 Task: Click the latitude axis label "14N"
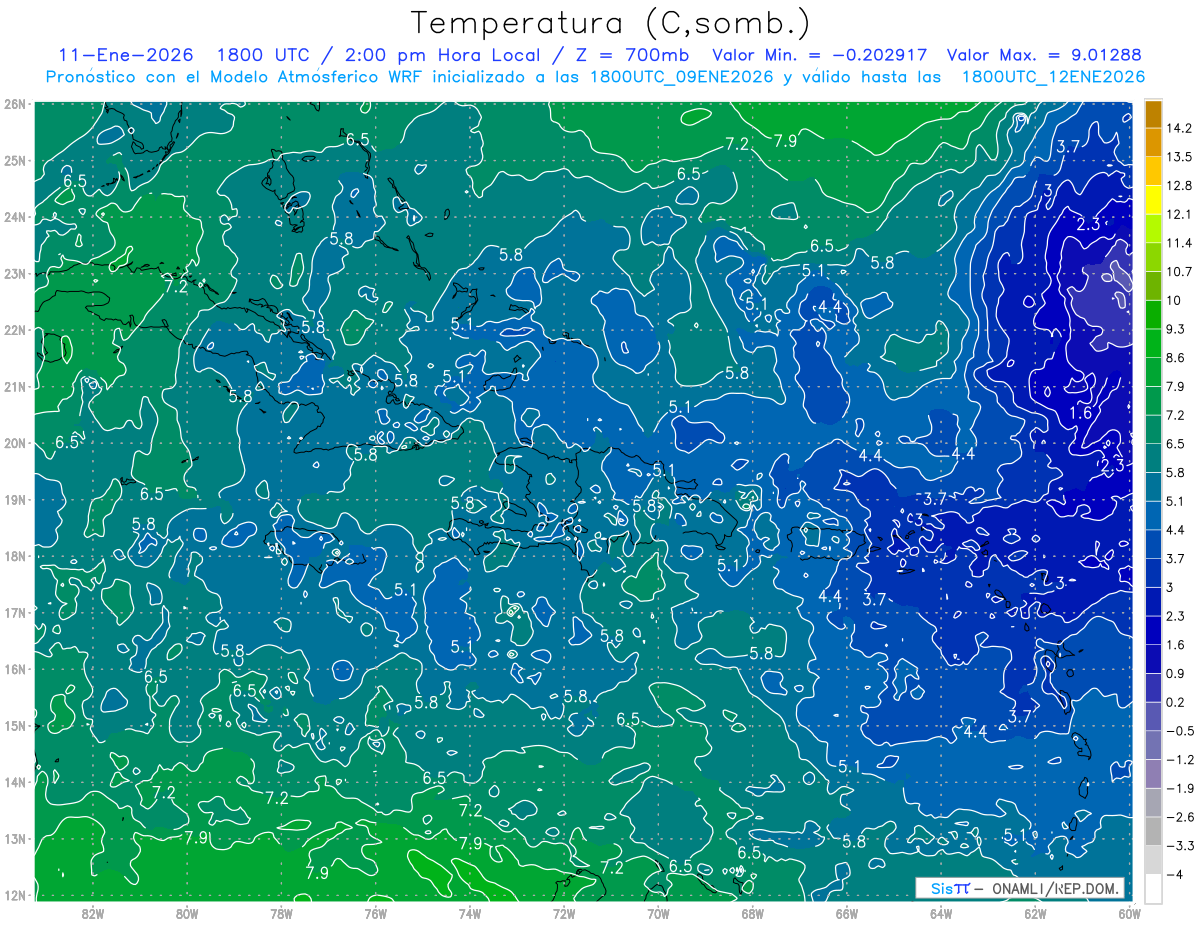[15, 782]
